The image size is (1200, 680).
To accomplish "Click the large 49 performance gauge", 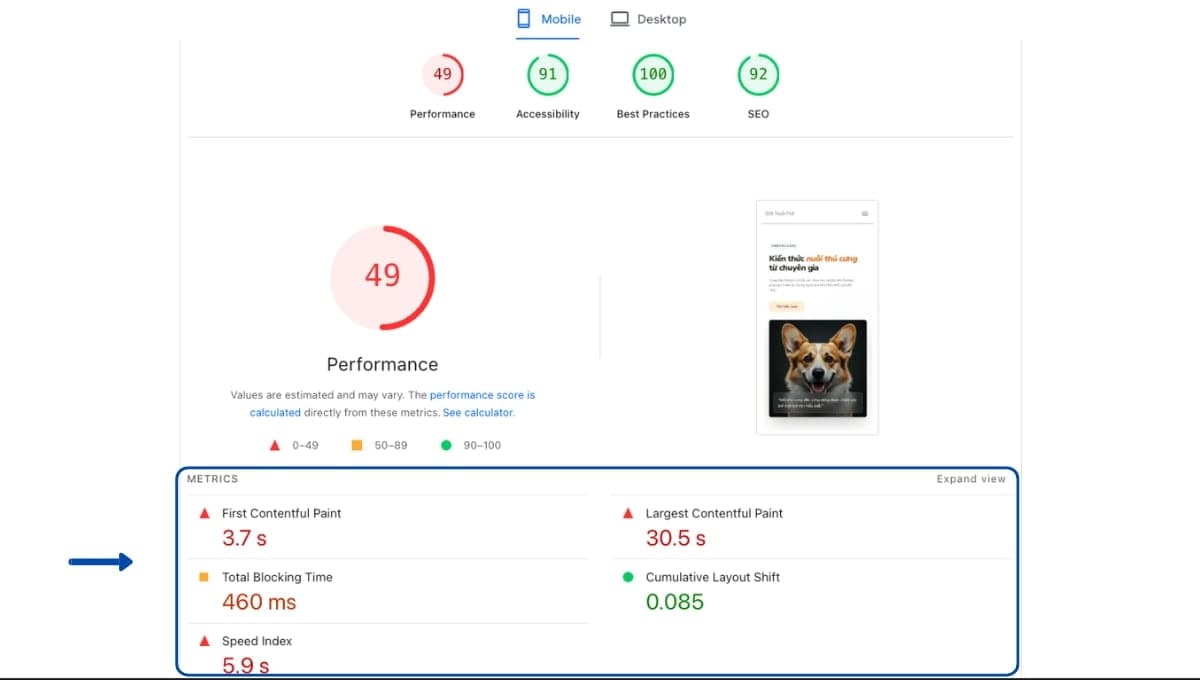I will 383,278.
